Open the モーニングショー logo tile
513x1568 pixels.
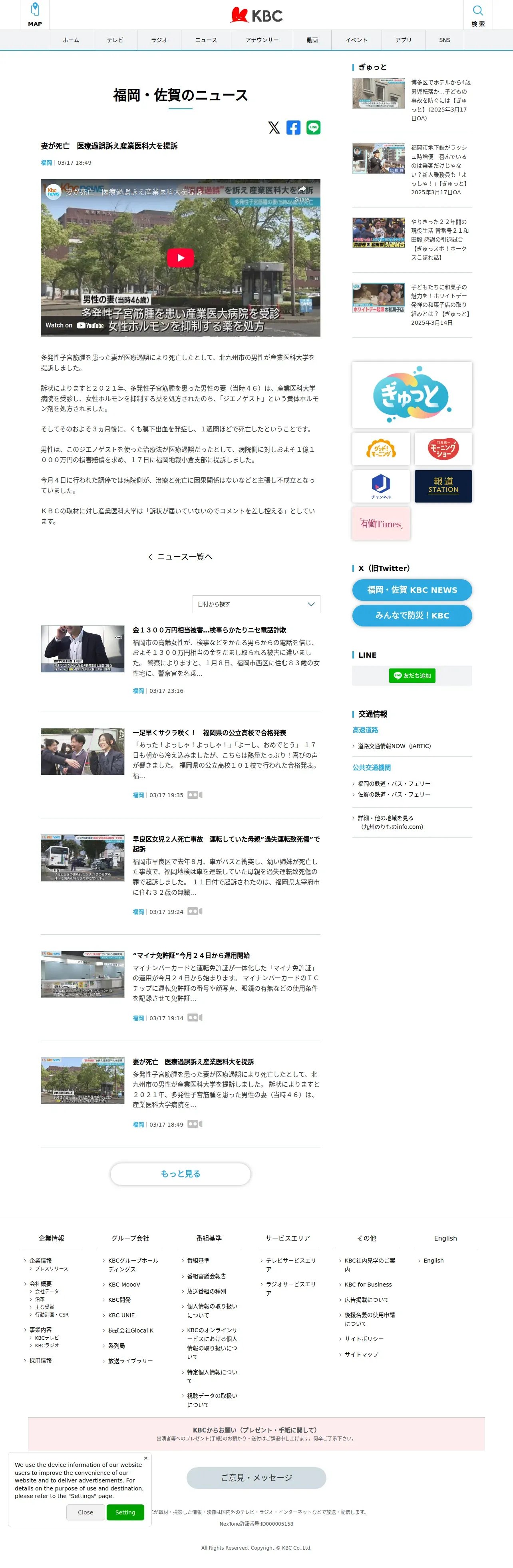click(443, 449)
